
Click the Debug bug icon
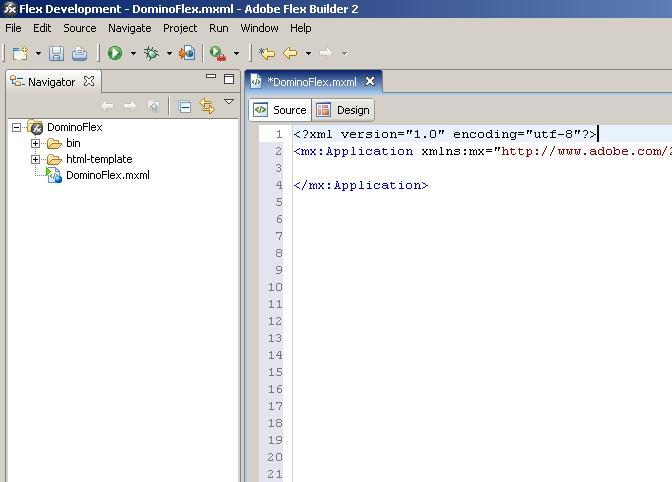151,53
